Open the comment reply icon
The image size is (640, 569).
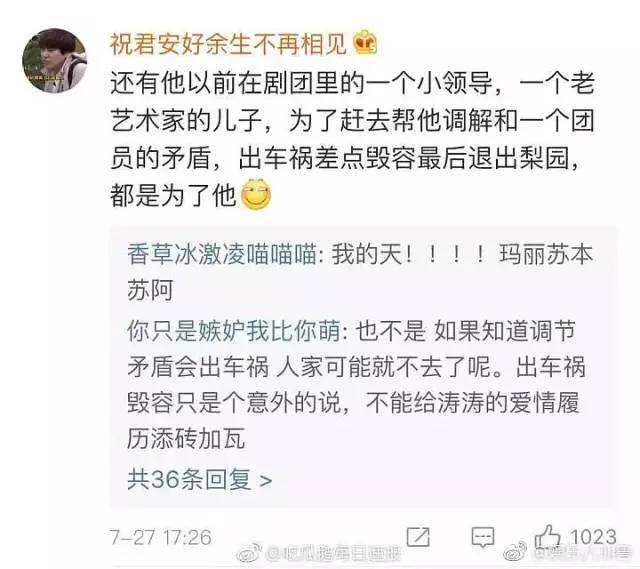[483, 537]
